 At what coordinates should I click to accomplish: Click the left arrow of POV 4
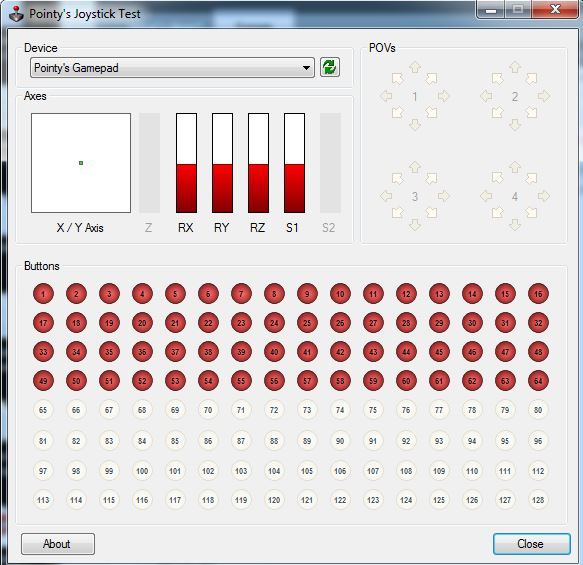[x=486, y=196]
